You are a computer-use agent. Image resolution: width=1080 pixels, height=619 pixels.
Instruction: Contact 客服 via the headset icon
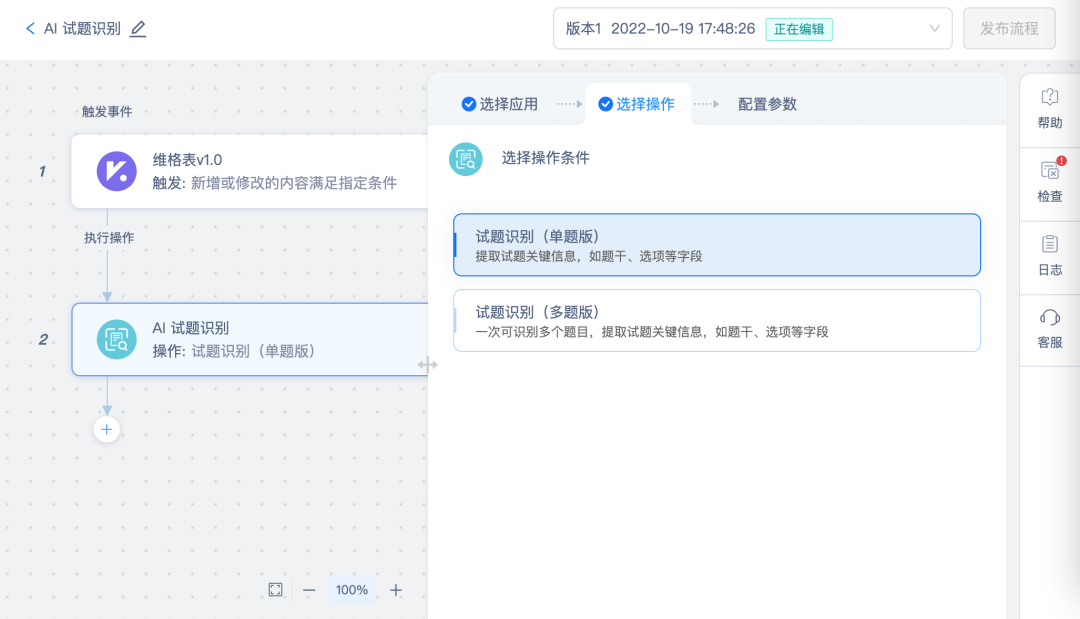(1049, 317)
